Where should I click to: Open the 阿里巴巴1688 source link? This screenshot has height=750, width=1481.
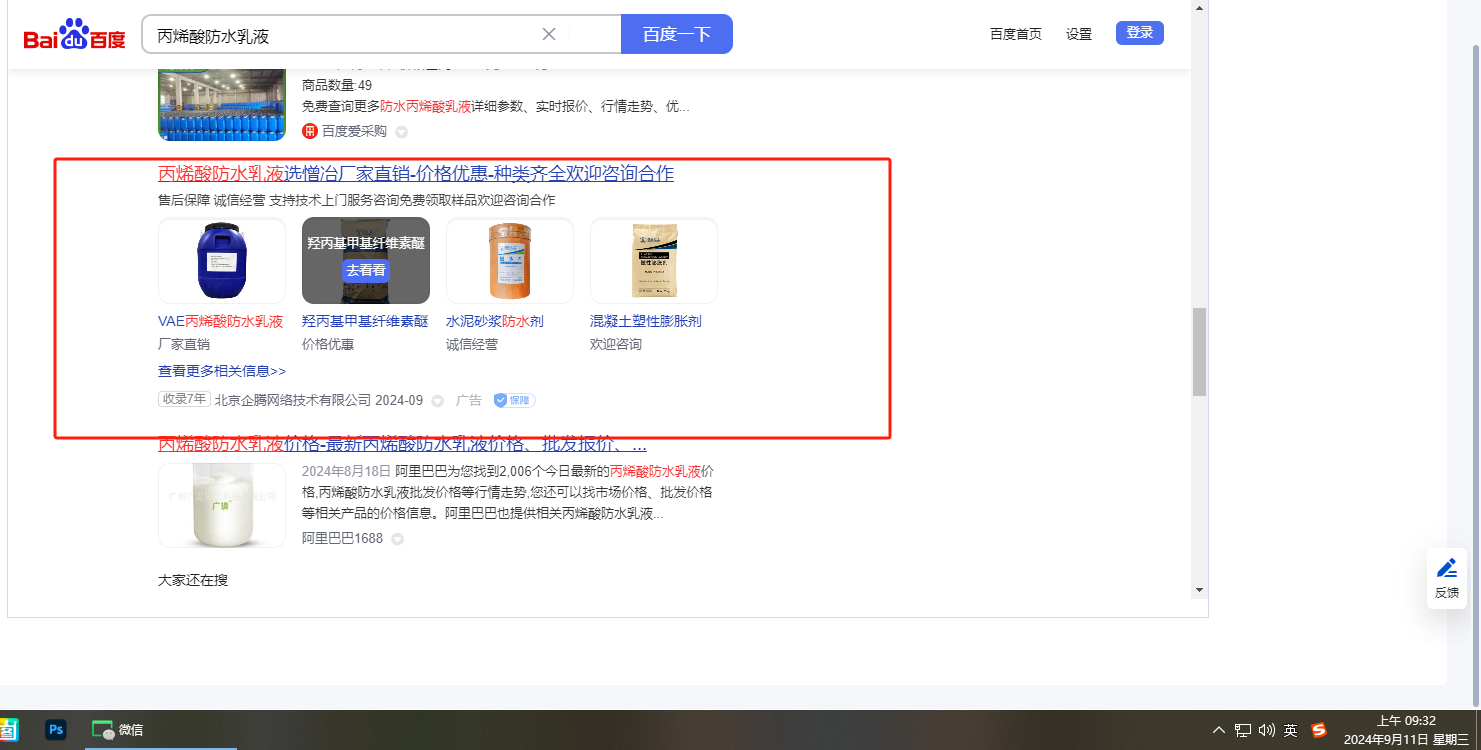point(342,538)
